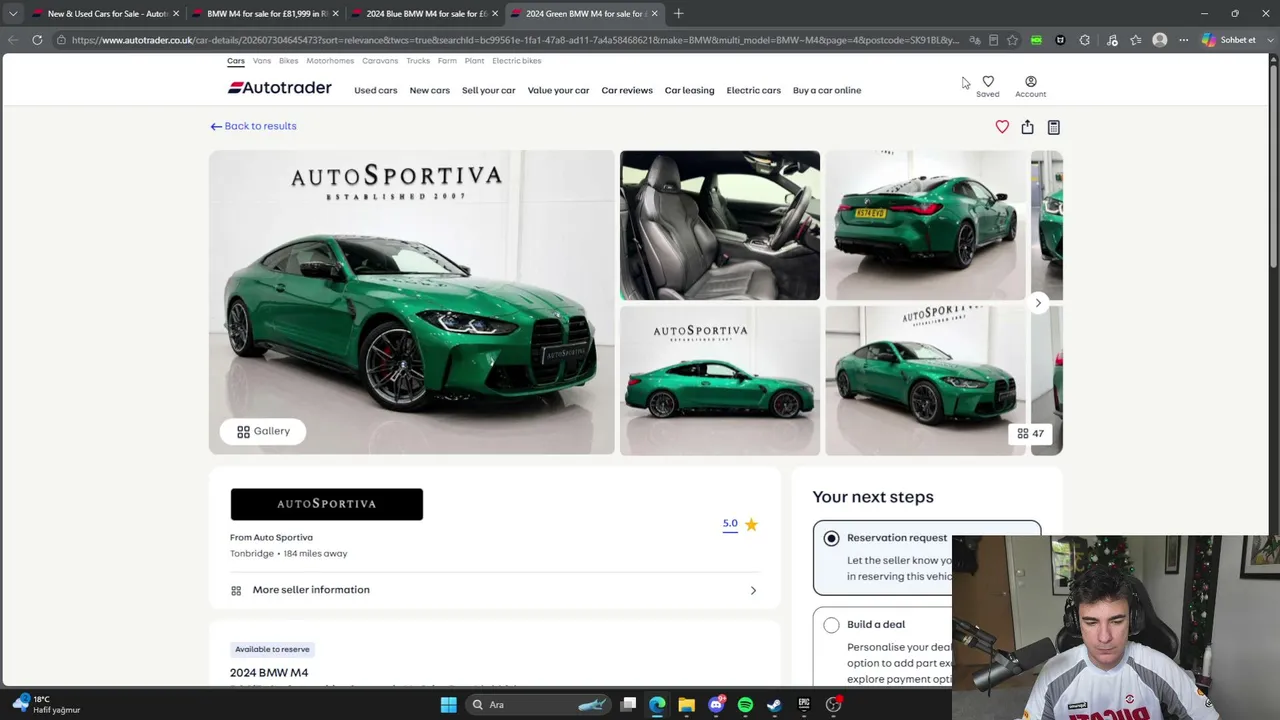The image size is (1280, 720).
Task: Open browser settings and more menu
Action: point(1184,40)
